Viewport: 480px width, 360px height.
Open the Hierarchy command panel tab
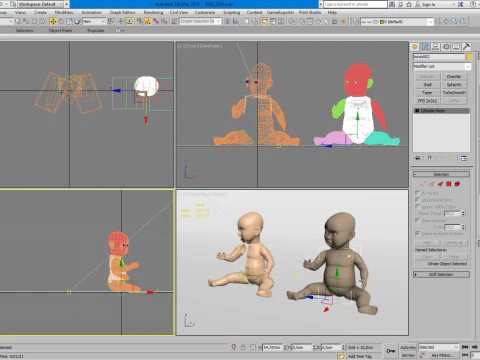point(435,47)
